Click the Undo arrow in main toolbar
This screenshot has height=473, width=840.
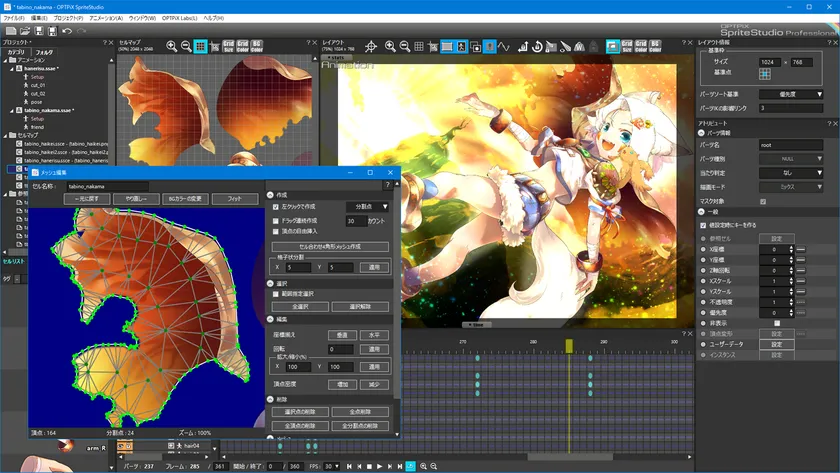pyautogui.click(x=66, y=31)
